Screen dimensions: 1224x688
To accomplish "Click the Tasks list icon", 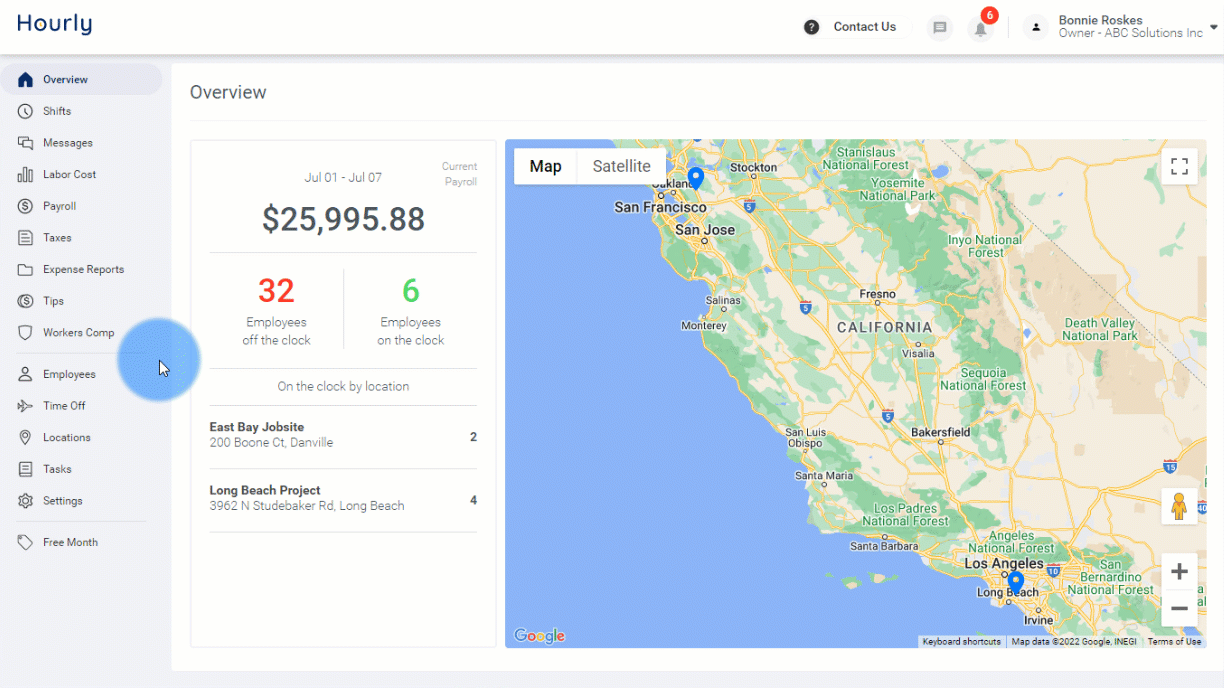I will tap(25, 469).
